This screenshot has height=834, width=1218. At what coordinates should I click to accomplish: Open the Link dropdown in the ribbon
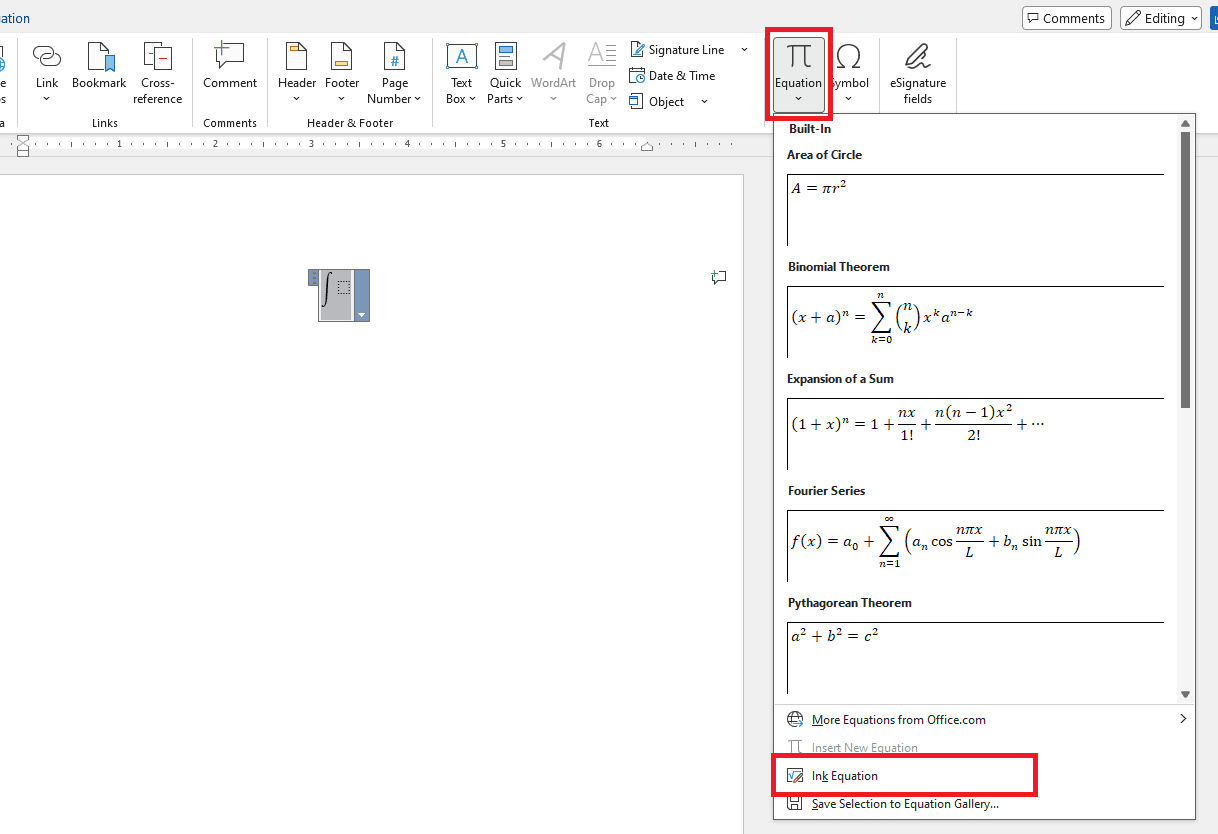(x=47, y=74)
